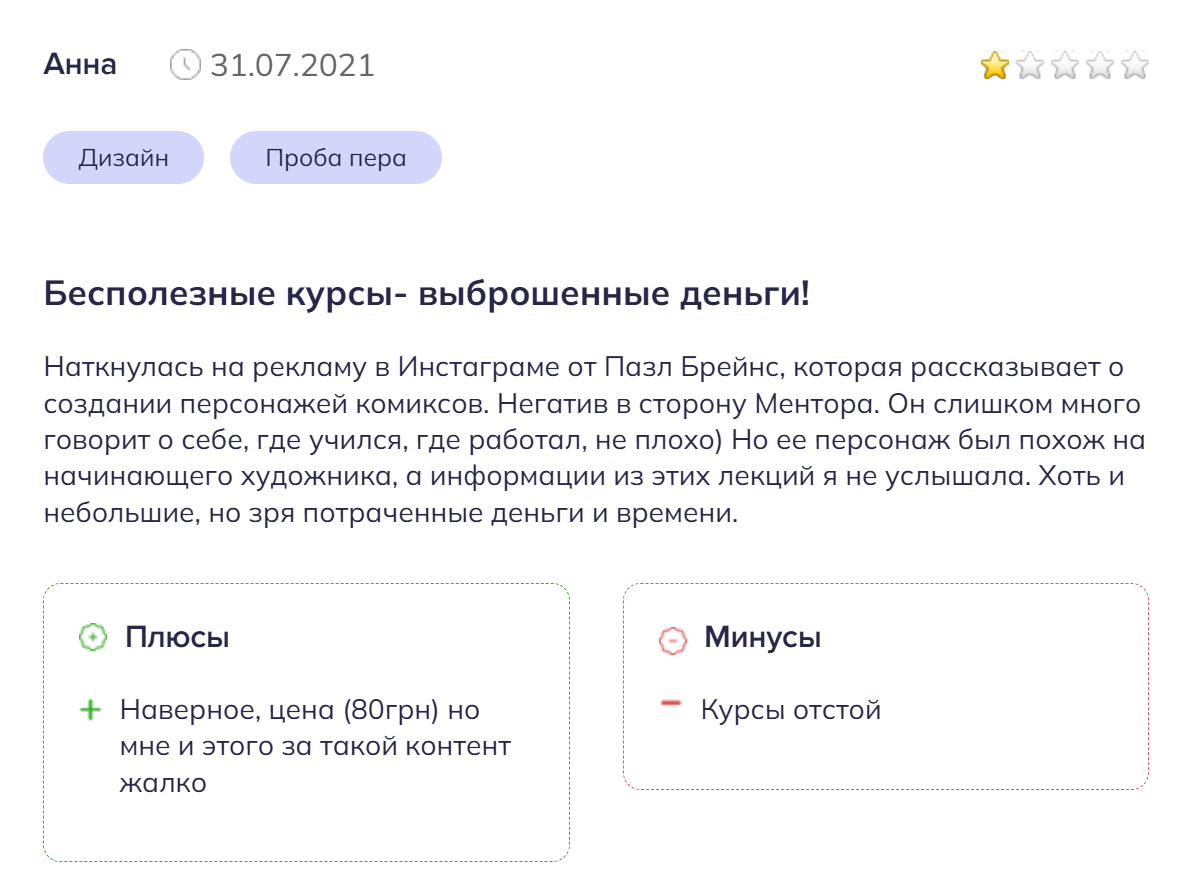The image size is (1179, 879).
Task: Select the Проба пера tag
Action: point(336,158)
